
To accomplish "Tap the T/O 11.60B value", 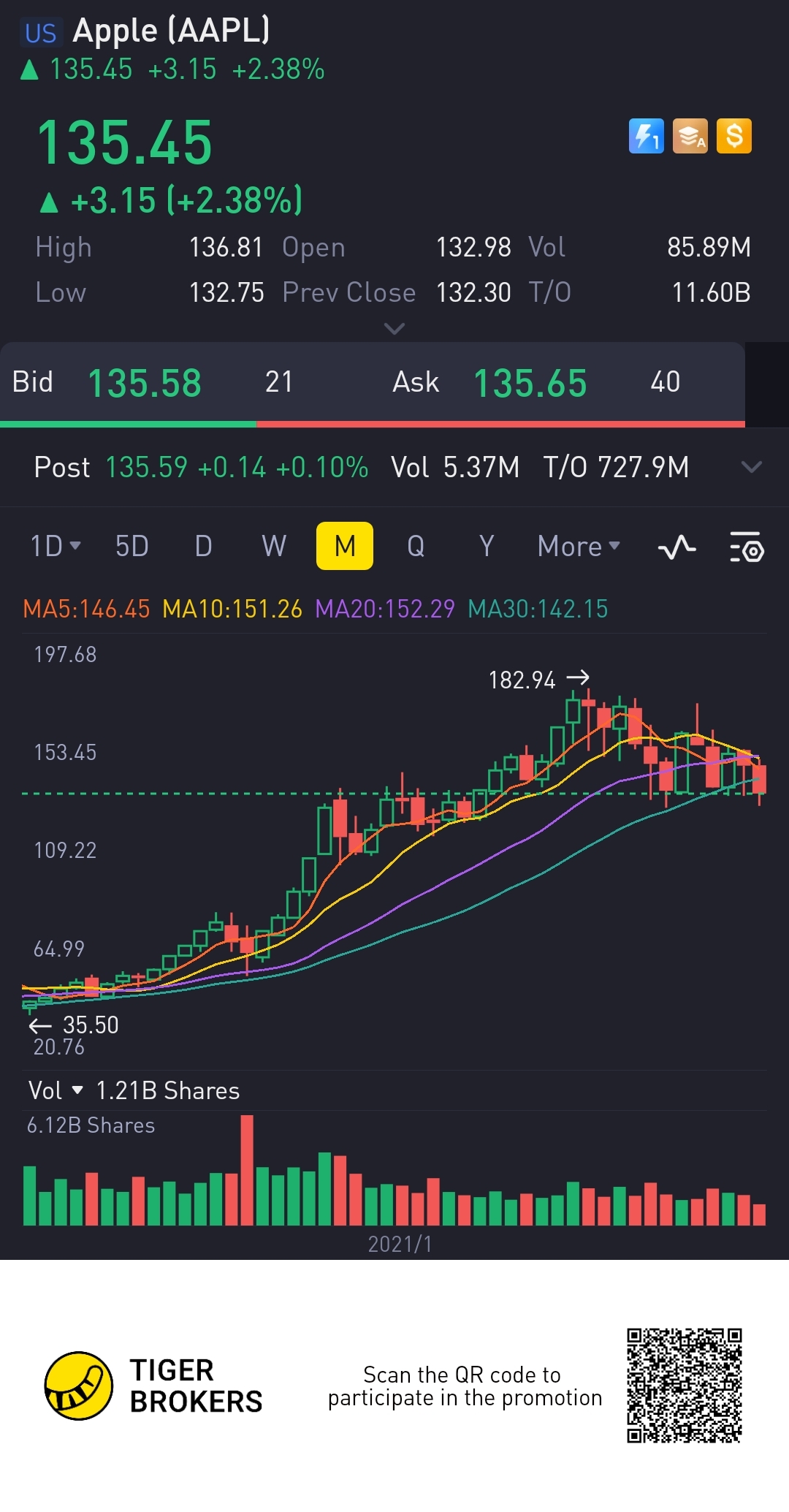I will [711, 292].
